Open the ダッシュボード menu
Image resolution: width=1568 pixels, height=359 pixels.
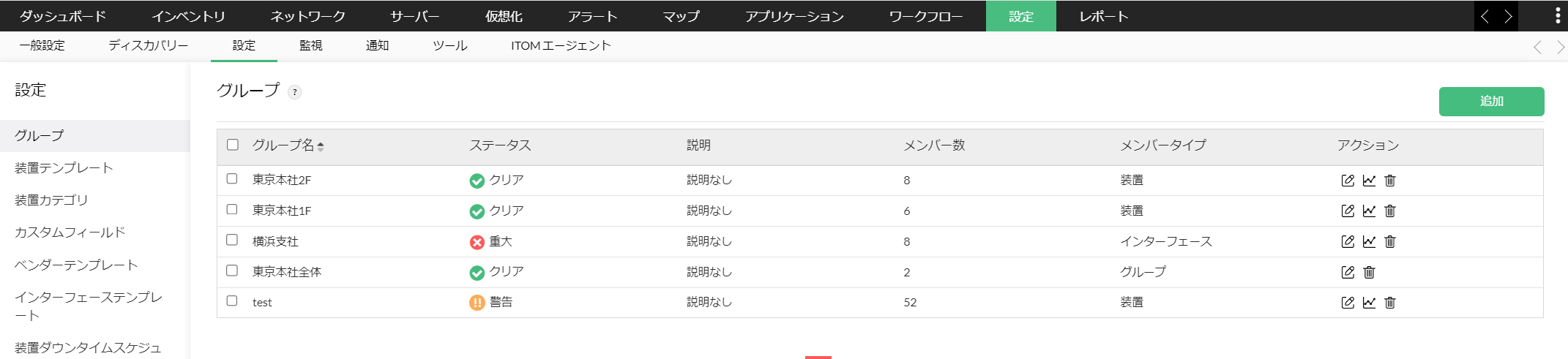[x=62, y=16]
